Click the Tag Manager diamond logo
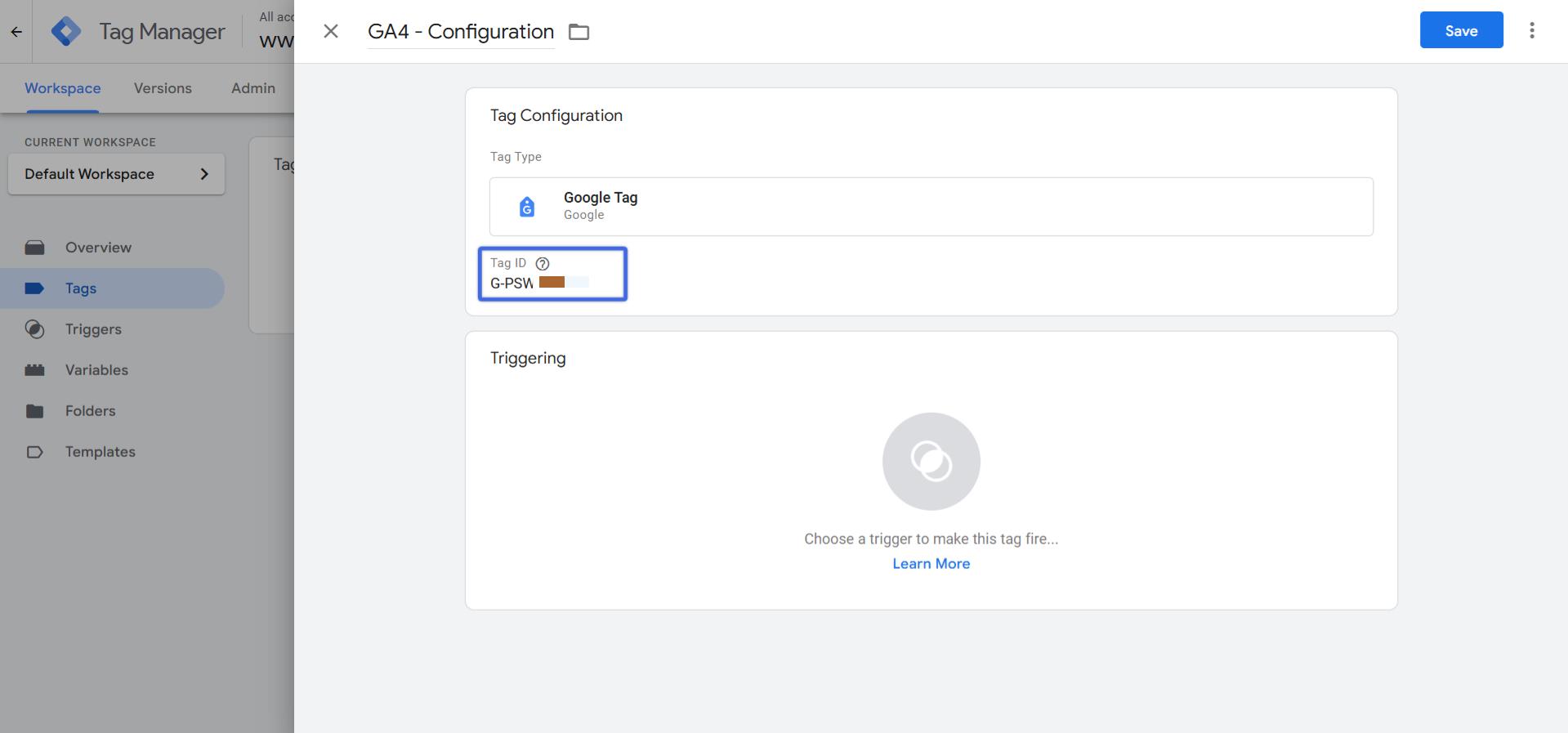Image resolution: width=1568 pixels, height=733 pixels. click(66, 31)
